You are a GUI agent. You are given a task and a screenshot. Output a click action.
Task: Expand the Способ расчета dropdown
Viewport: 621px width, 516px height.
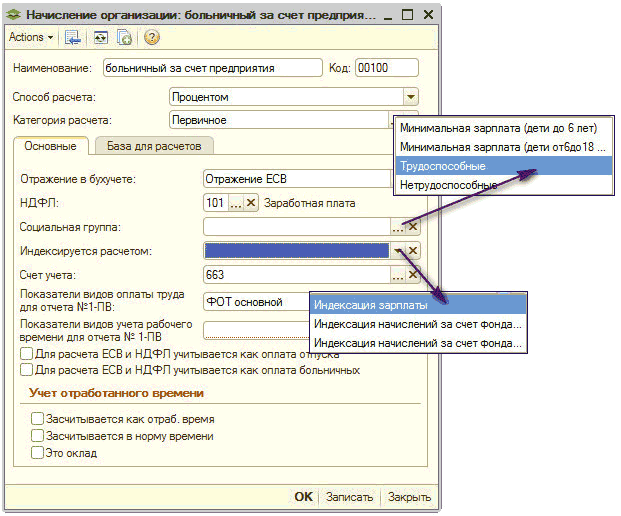click(410, 97)
